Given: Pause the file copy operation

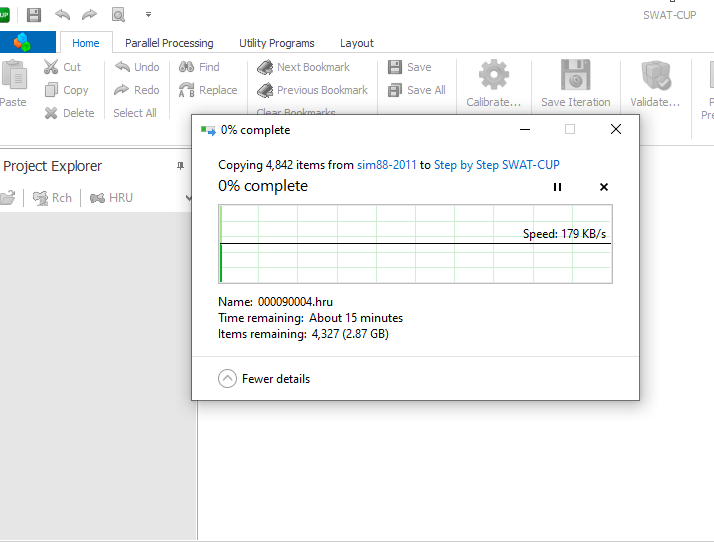Looking at the screenshot, I should tap(557, 187).
